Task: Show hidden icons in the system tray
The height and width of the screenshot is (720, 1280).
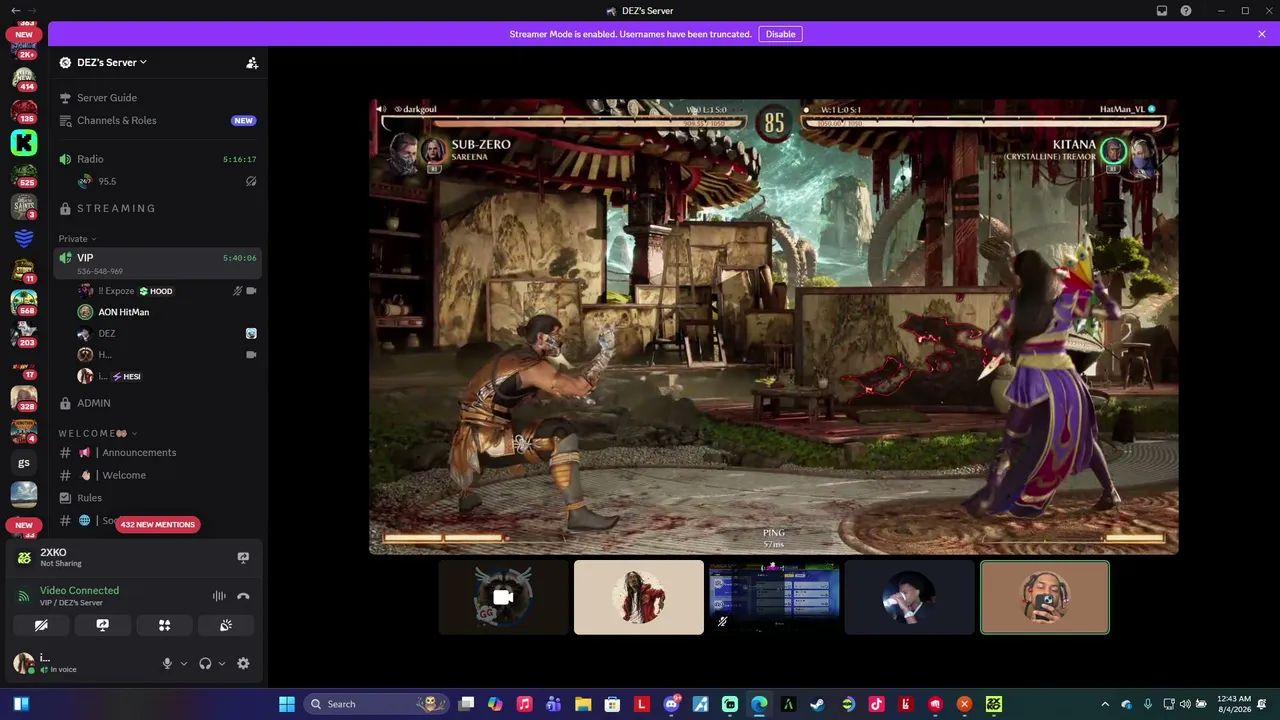Action: click(x=1105, y=704)
